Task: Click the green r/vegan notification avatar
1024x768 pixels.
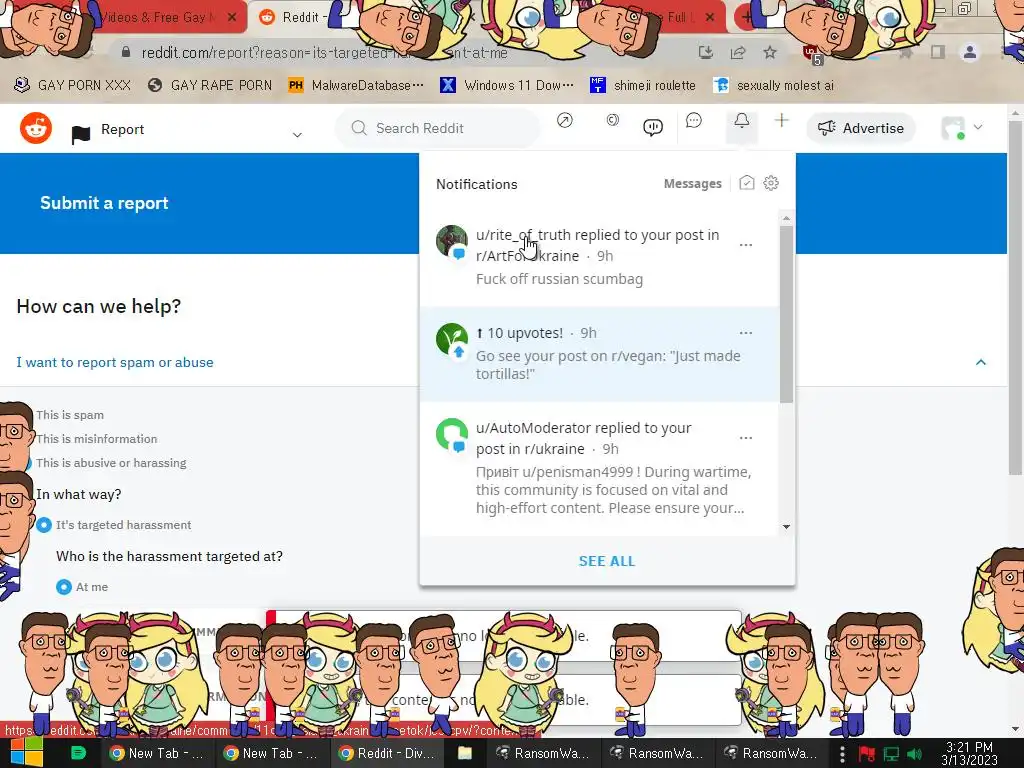Action: pos(451,340)
